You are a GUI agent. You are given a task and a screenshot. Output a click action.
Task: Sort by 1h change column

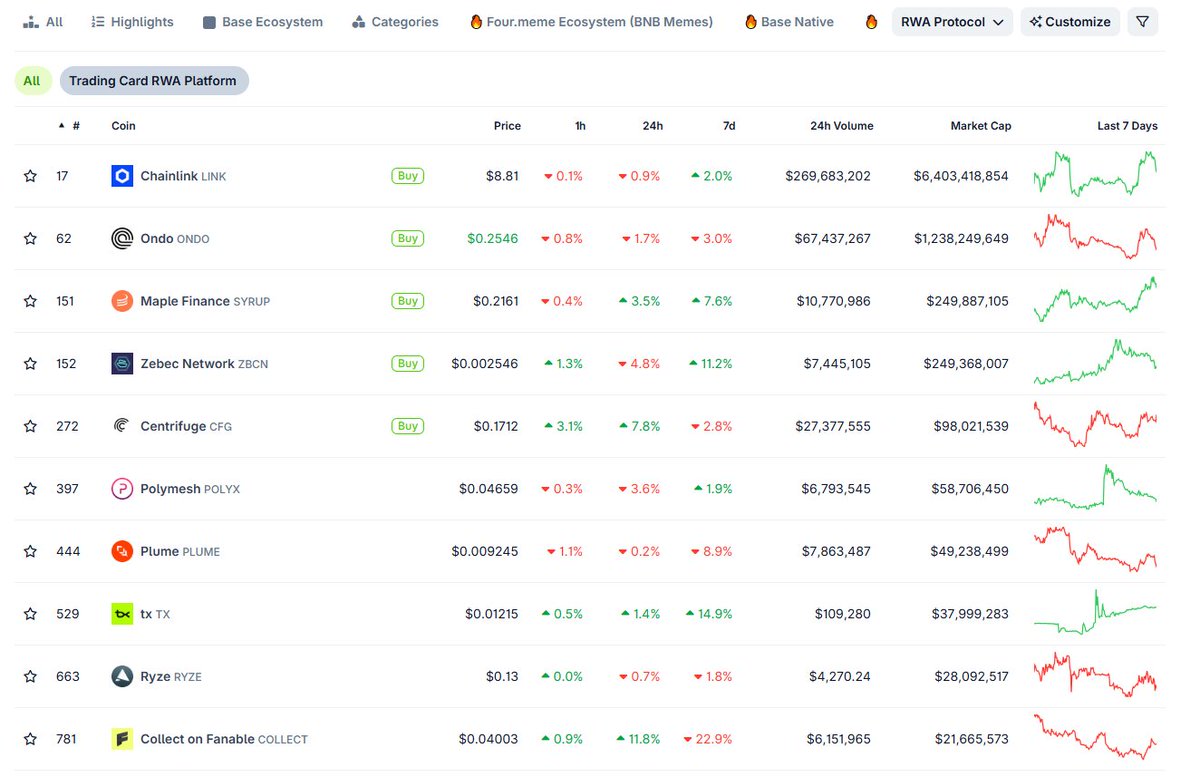click(x=580, y=126)
